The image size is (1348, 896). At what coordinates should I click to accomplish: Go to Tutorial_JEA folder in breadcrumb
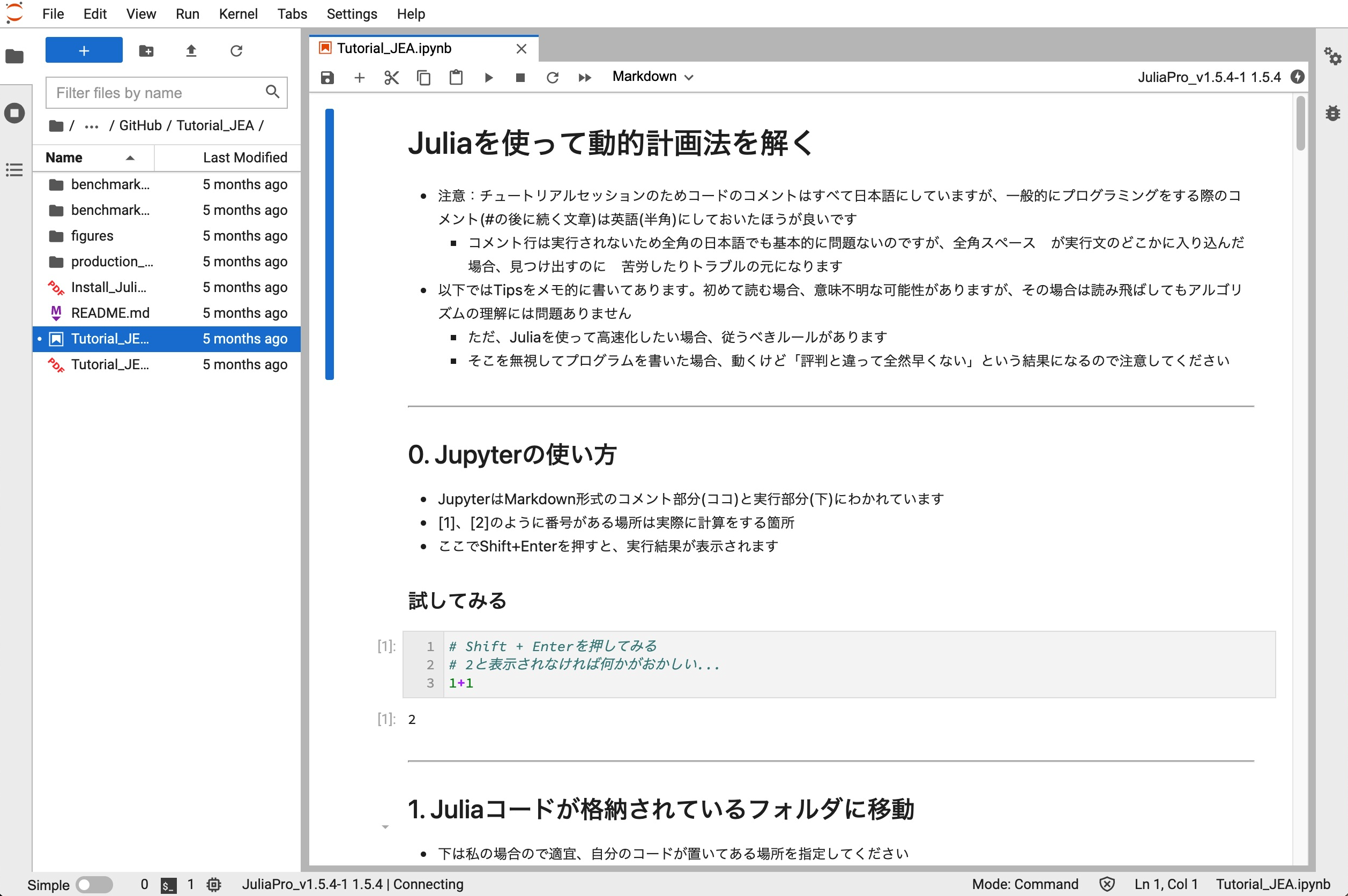click(x=215, y=126)
